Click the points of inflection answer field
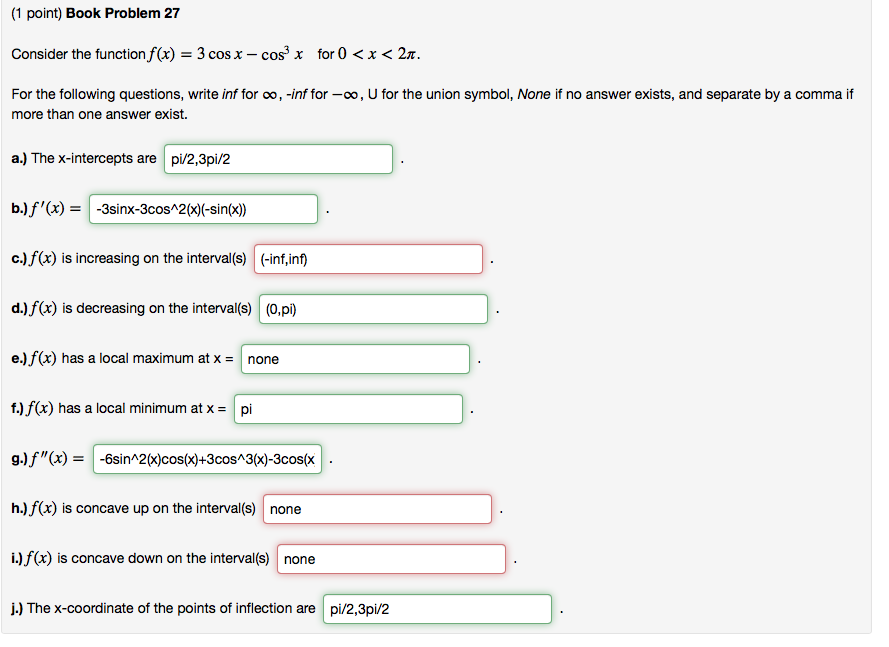This screenshot has width=889, height=647. coord(436,608)
